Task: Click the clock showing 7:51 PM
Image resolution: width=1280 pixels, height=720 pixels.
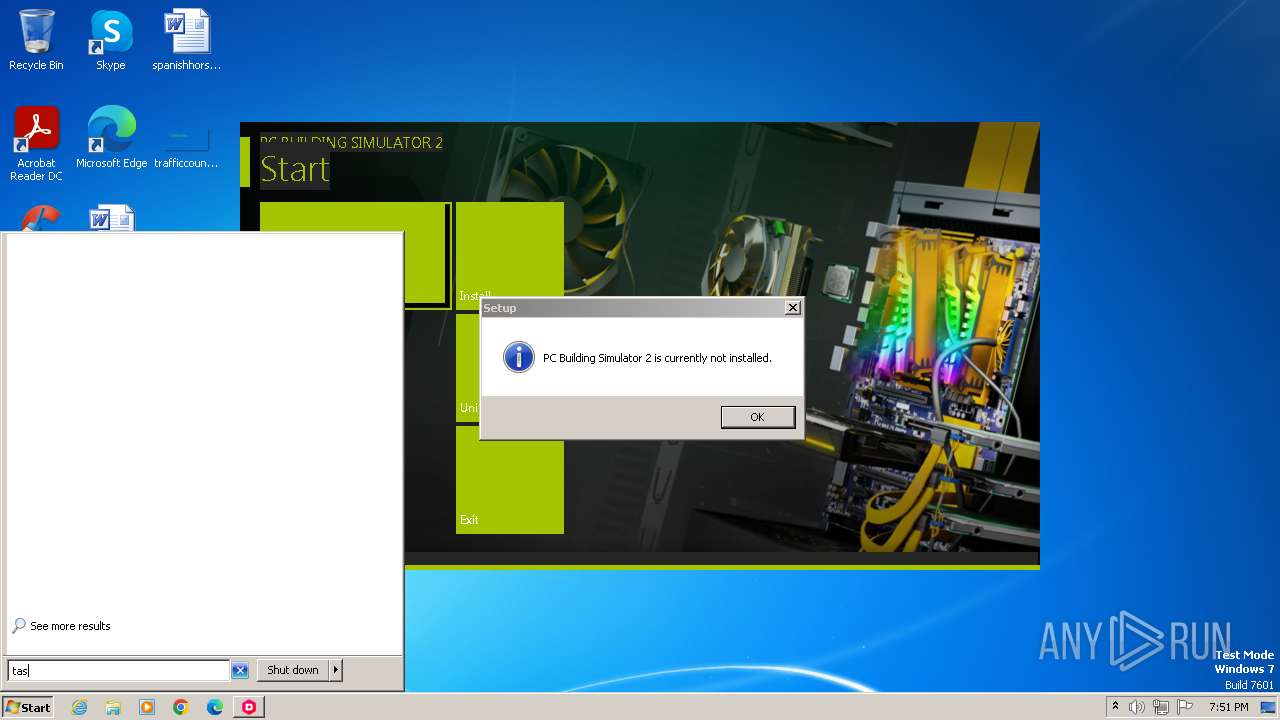Action: pyautogui.click(x=1228, y=707)
